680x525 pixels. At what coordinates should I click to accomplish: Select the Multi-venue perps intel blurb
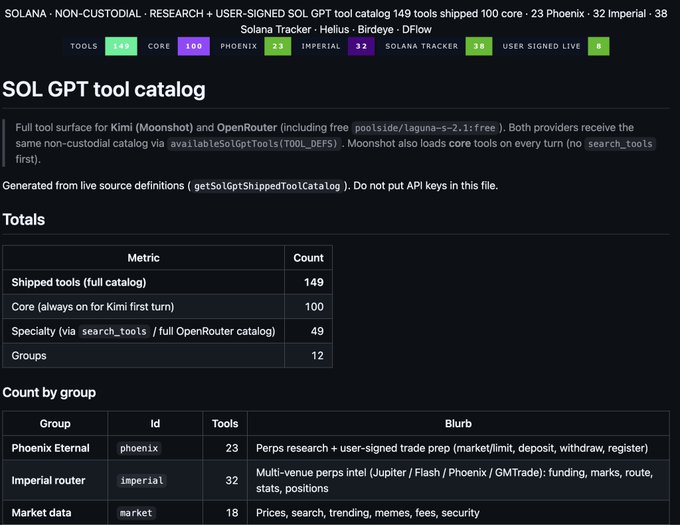pos(454,480)
